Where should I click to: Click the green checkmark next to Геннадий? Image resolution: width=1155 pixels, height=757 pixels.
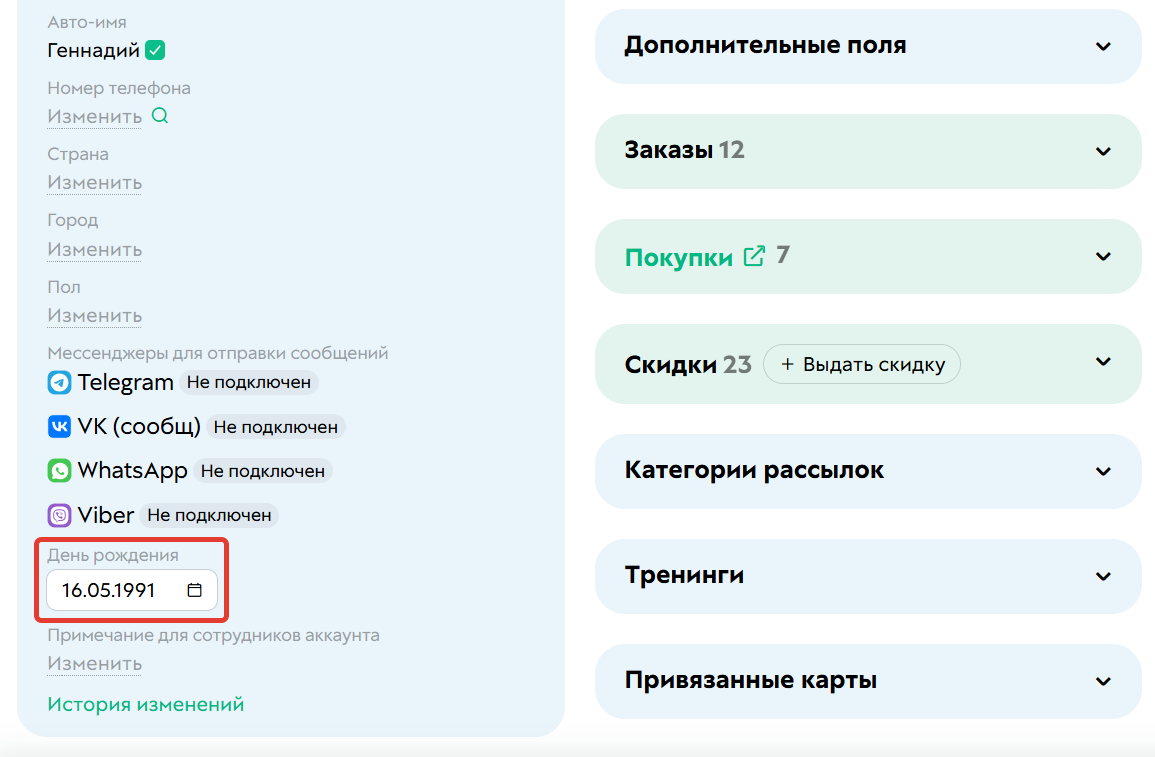tap(154, 49)
